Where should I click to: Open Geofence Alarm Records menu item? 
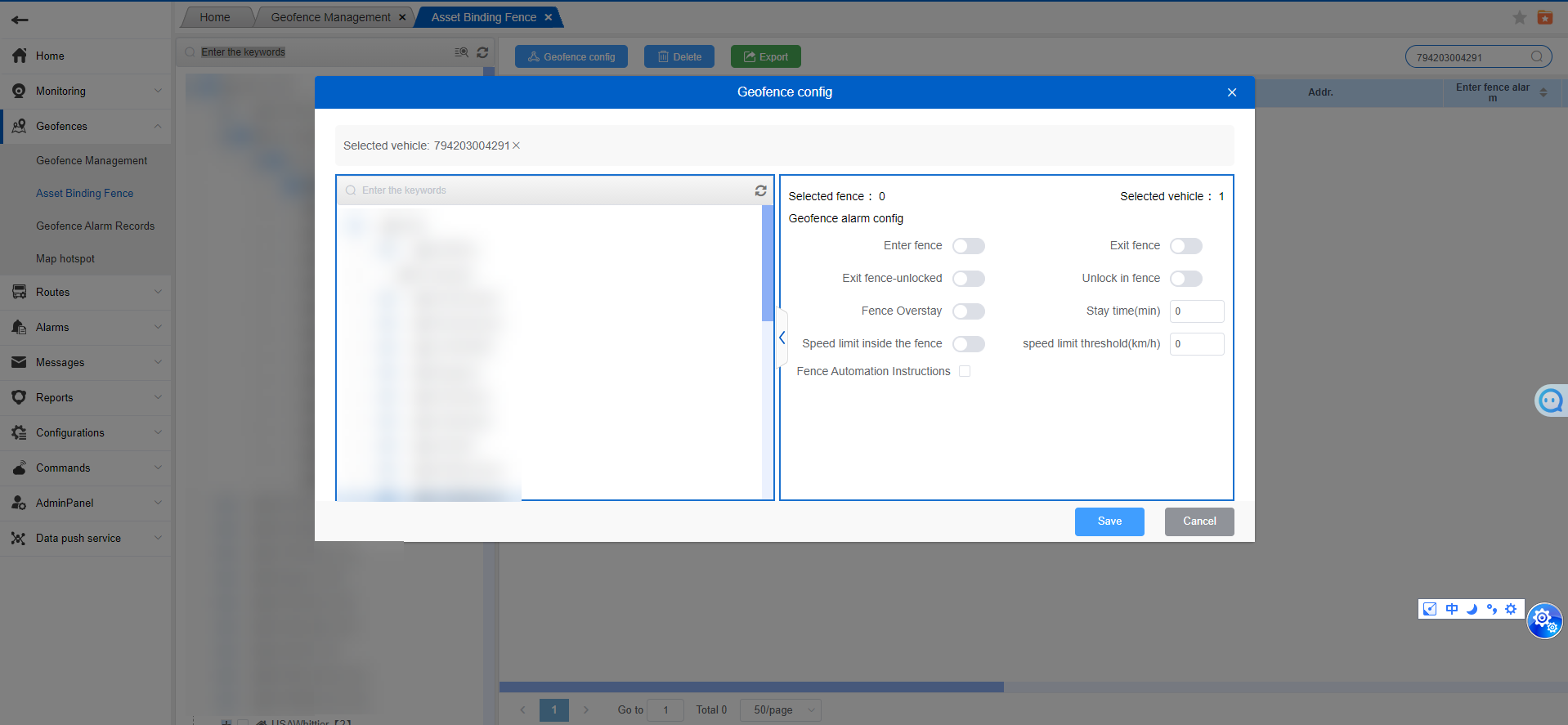click(x=95, y=226)
